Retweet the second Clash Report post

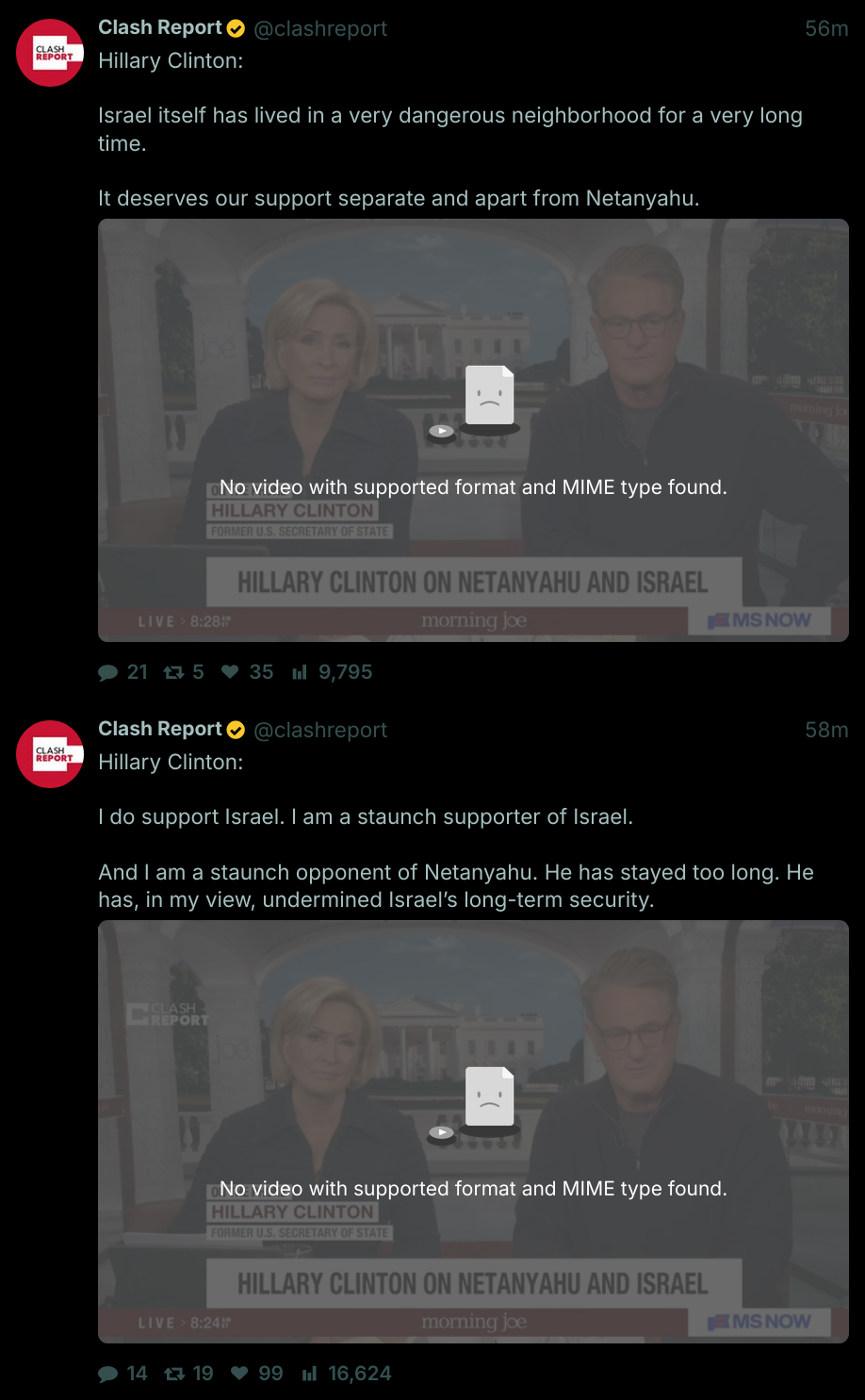(x=173, y=1374)
